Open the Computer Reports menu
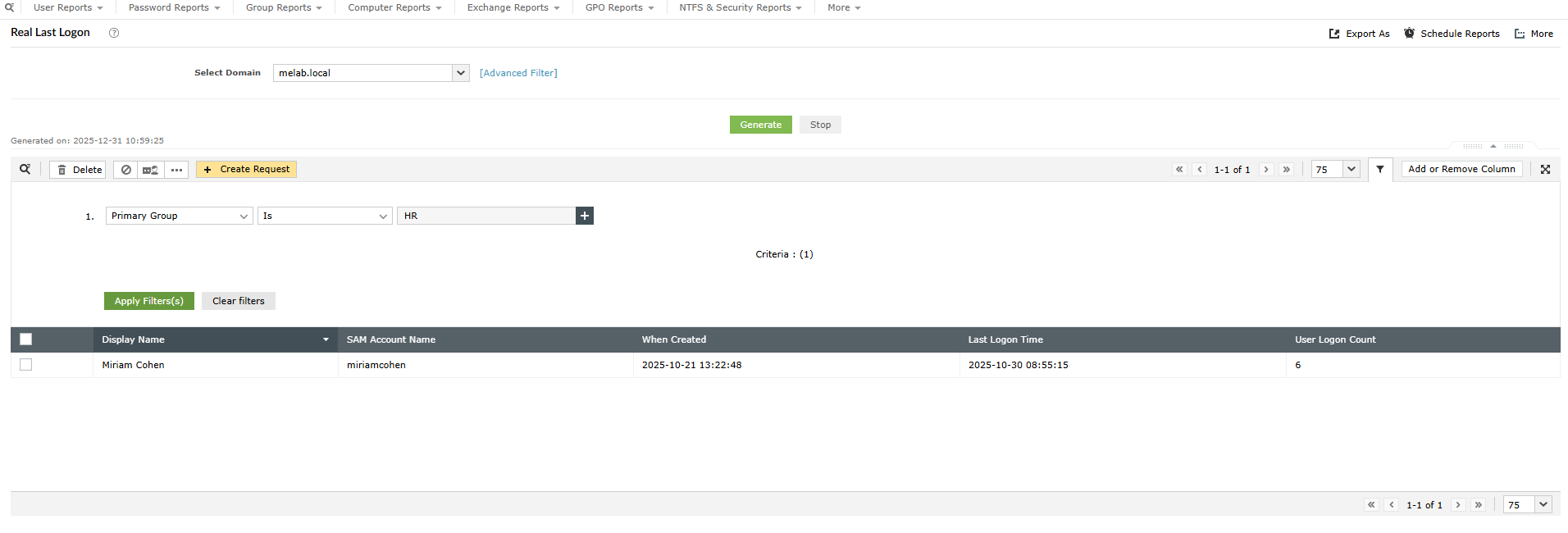 pos(394,7)
